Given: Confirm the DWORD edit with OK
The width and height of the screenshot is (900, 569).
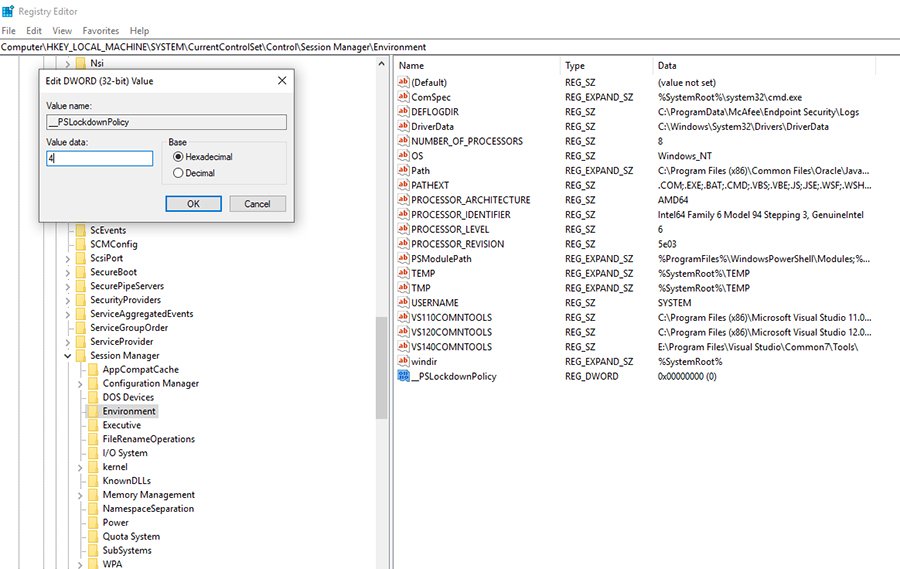Looking at the screenshot, I should pos(193,203).
